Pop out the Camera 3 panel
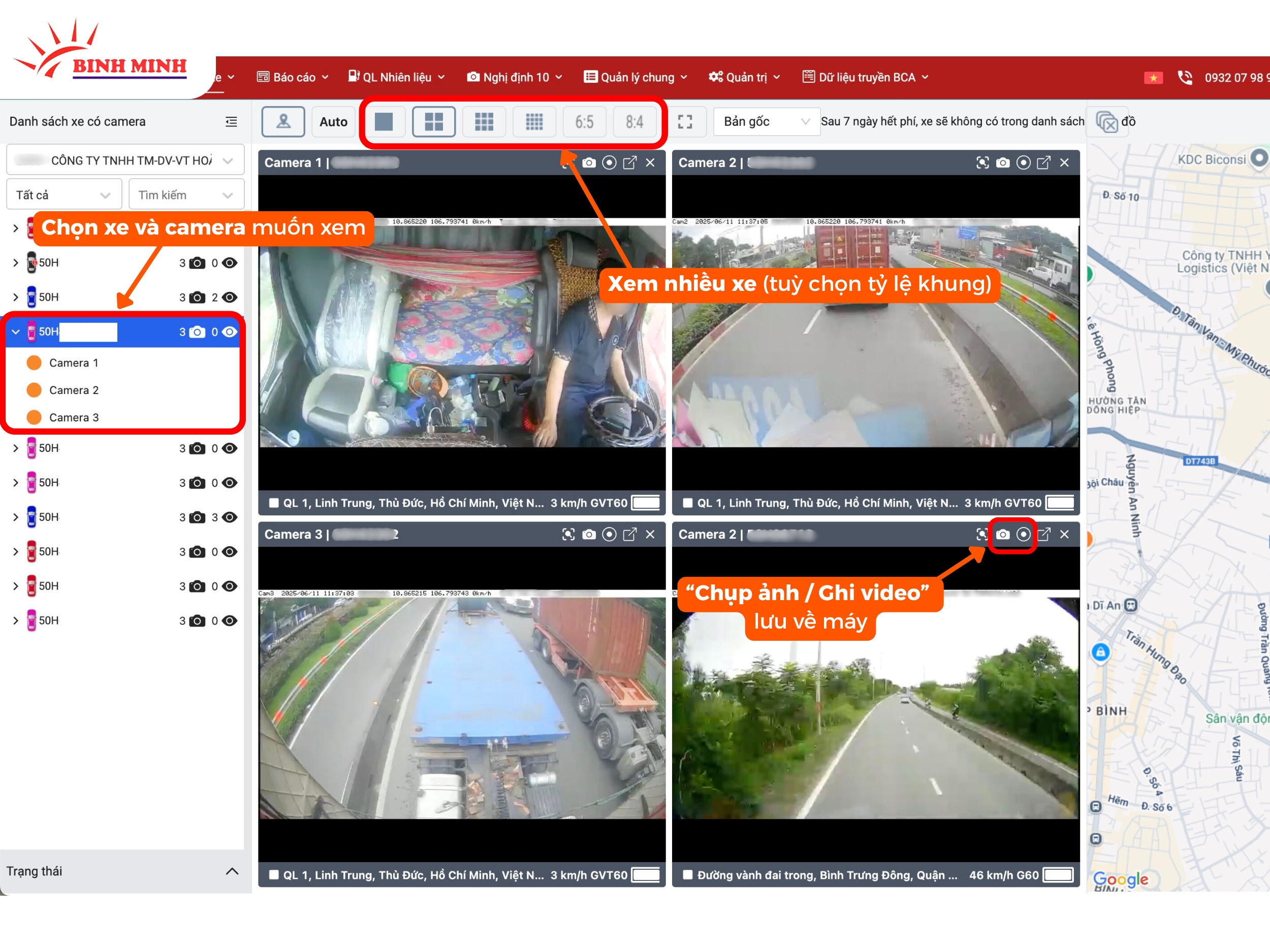 (630, 535)
